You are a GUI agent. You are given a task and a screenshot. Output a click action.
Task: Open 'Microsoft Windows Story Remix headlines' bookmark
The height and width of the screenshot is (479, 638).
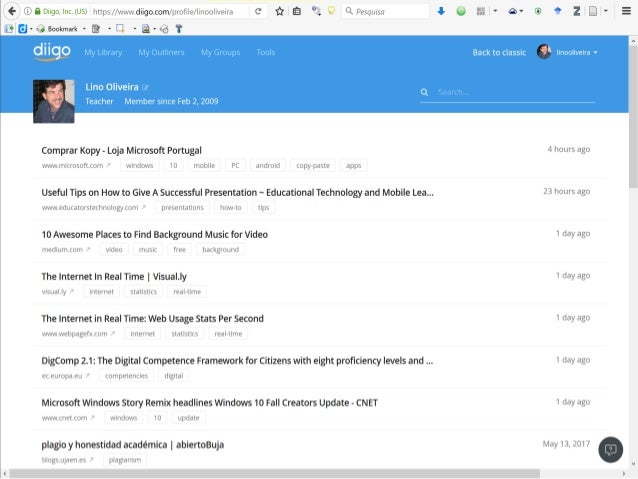pos(210,403)
